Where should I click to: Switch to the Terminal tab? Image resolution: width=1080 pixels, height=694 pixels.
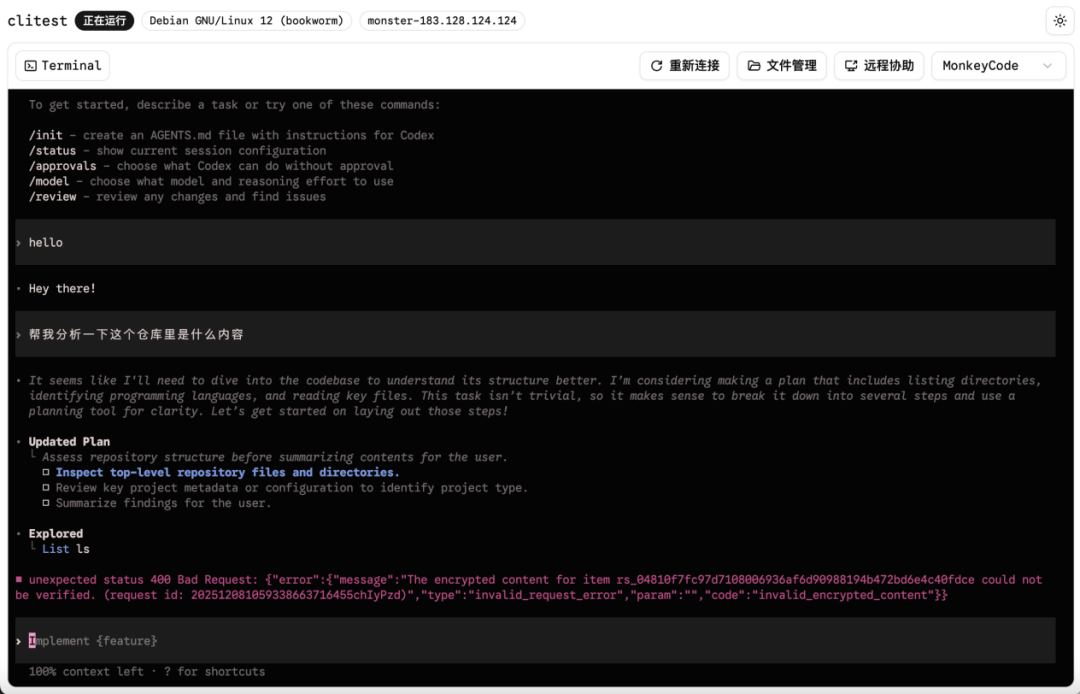tap(62, 65)
